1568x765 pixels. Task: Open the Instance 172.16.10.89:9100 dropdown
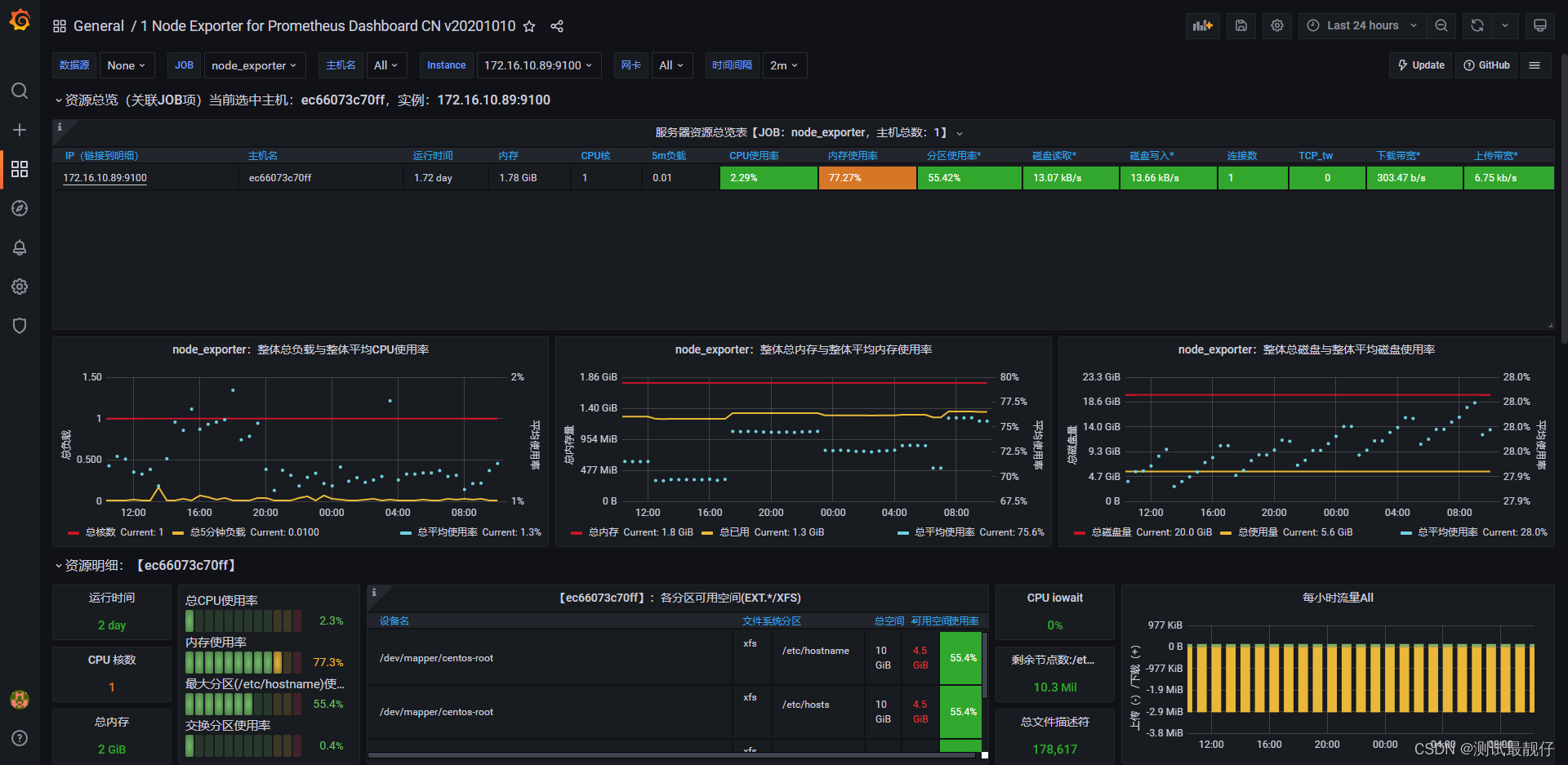pyautogui.click(x=538, y=65)
